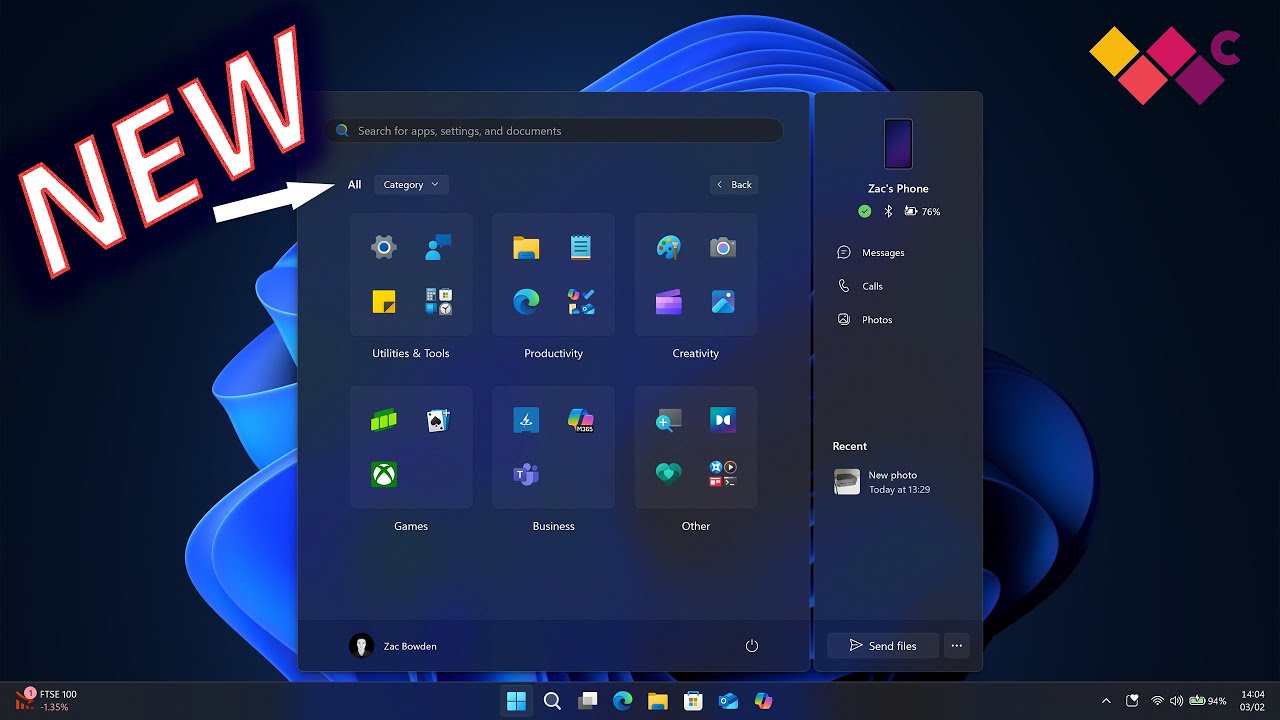Expand hidden icons with the tray chevron
This screenshot has height=720, width=1280.
pos(1106,701)
